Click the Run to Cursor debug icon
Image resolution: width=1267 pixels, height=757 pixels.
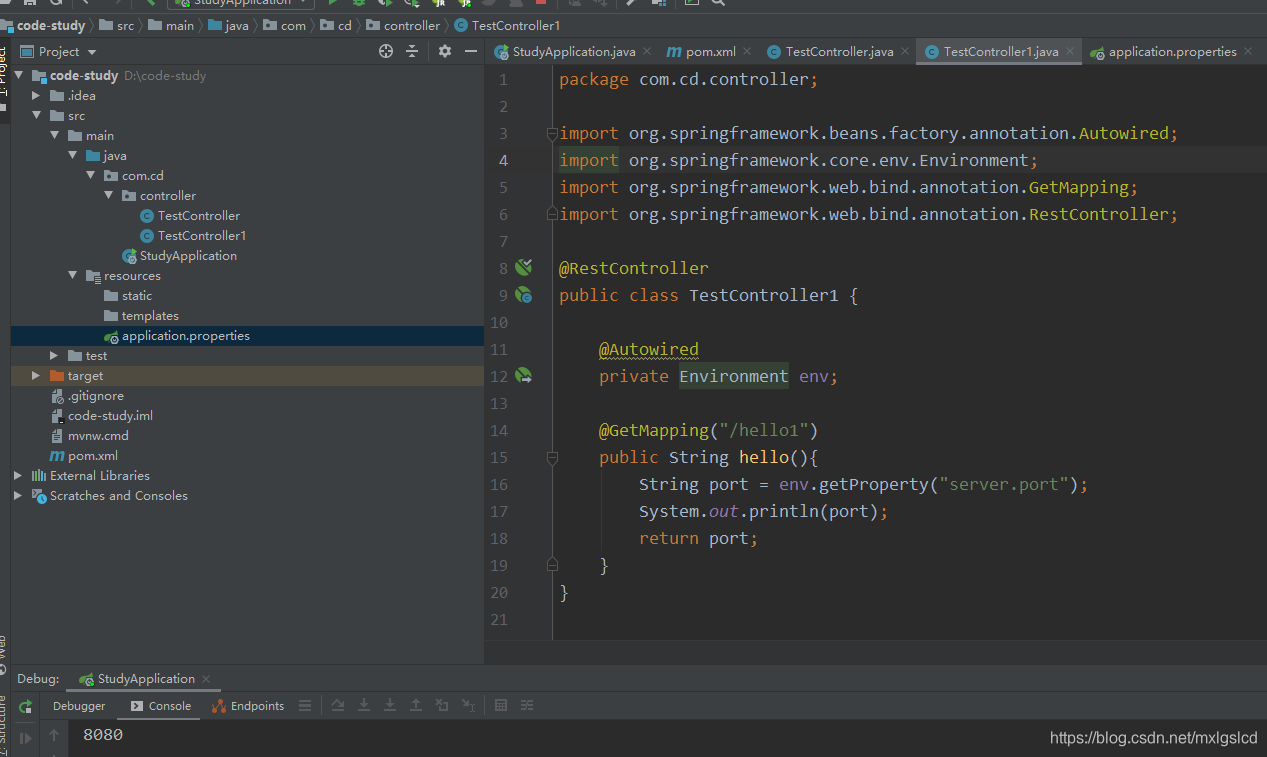(x=468, y=706)
